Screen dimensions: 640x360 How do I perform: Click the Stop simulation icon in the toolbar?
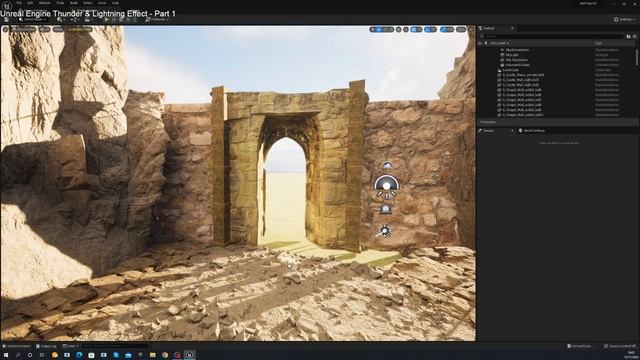(121, 20)
